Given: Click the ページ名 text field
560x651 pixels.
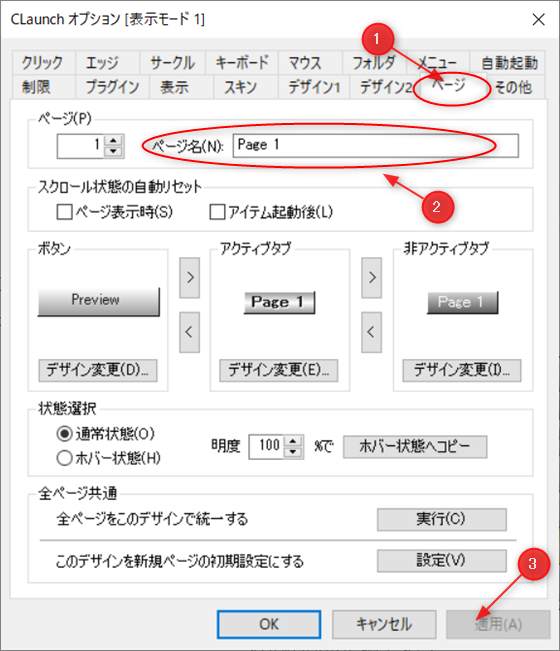Looking at the screenshot, I should [376, 145].
